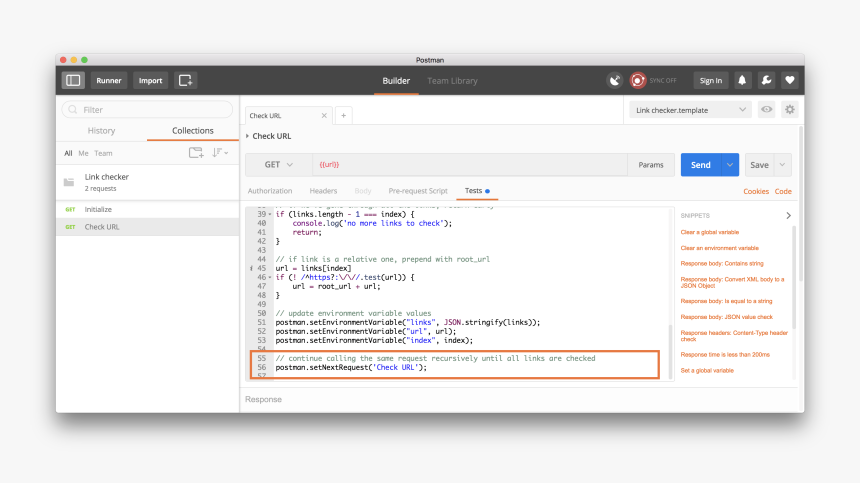Image resolution: width=860 pixels, height=483 pixels.
Task: Open the Headers tab
Action: click(323, 191)
